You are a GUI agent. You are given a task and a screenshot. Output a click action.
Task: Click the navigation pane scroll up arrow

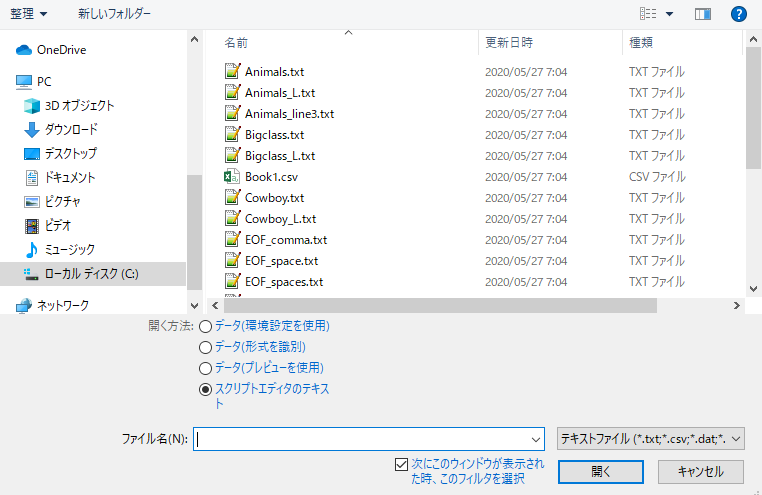(x=194, y=39)
